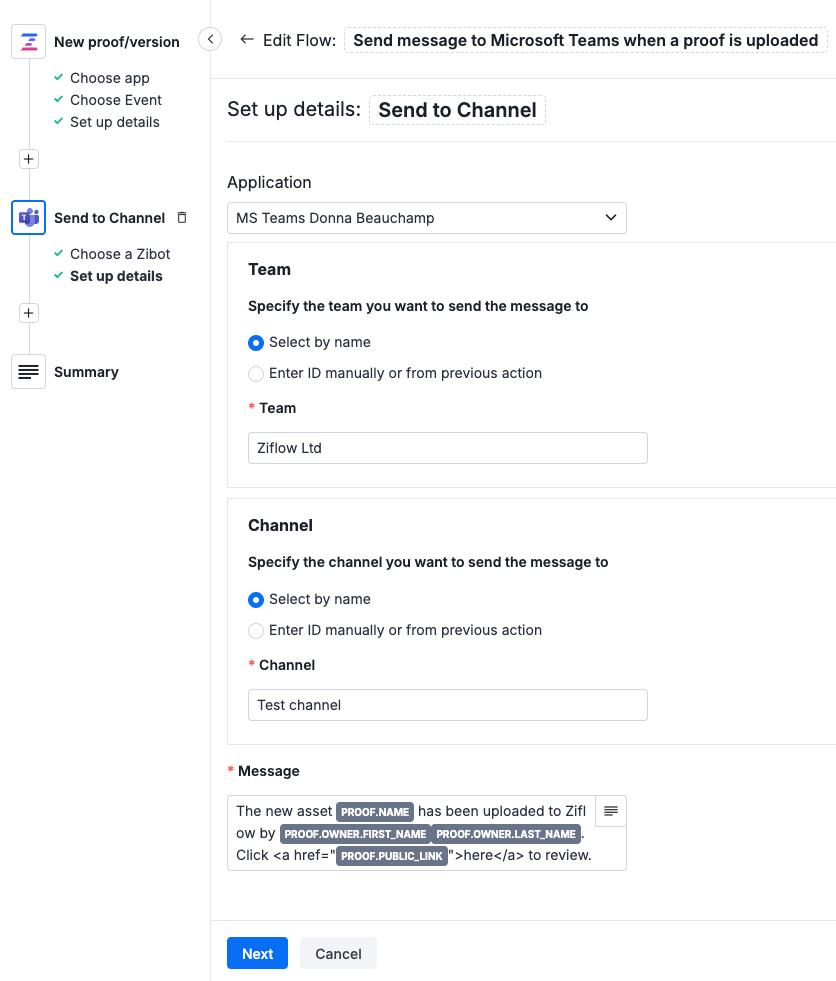836x981 pixels.
Task: Click the PROOF.PUBLIC_LINK token chip
Action: coord(392,856)
